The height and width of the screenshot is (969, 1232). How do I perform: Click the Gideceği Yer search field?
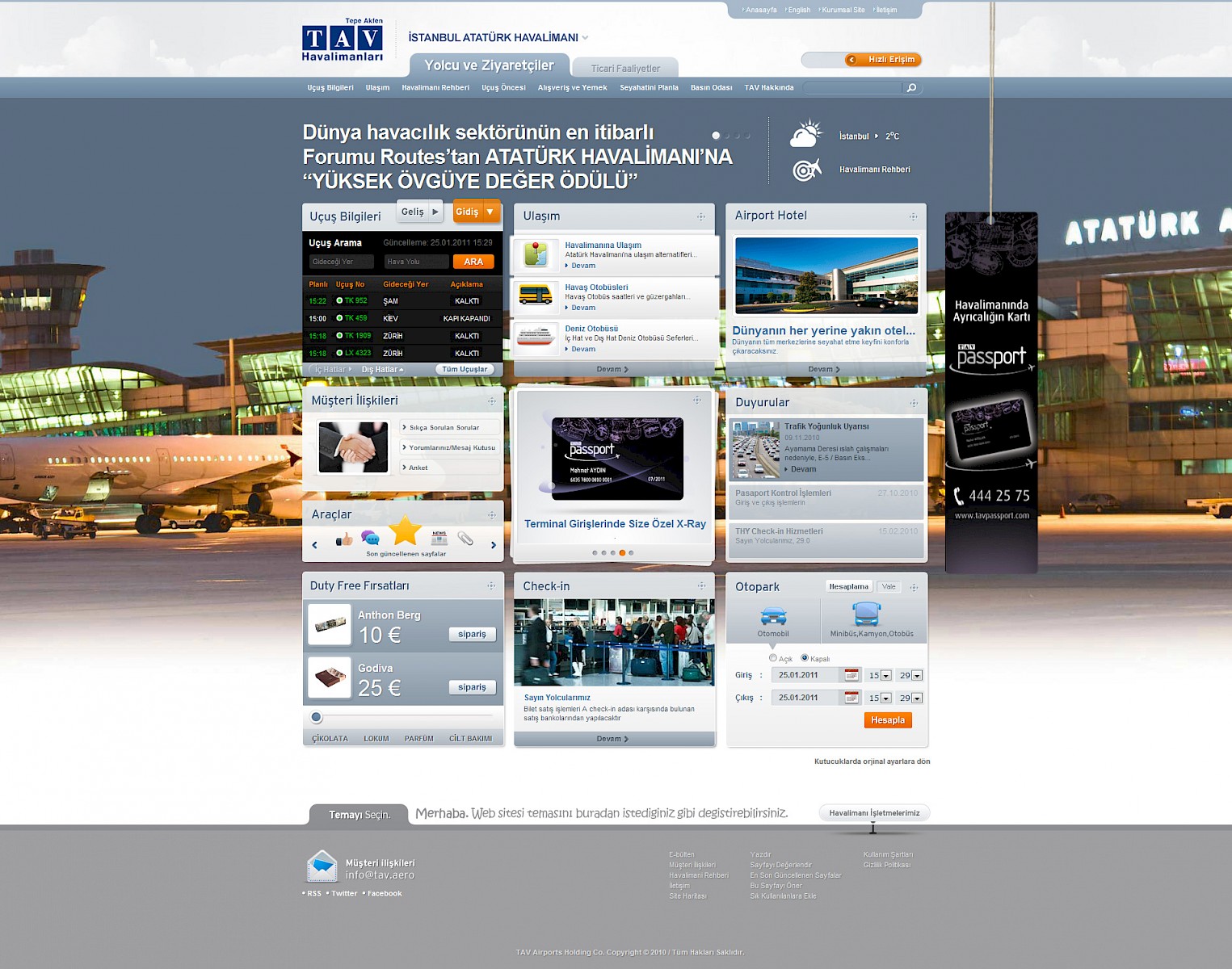(x=341, y=262)
